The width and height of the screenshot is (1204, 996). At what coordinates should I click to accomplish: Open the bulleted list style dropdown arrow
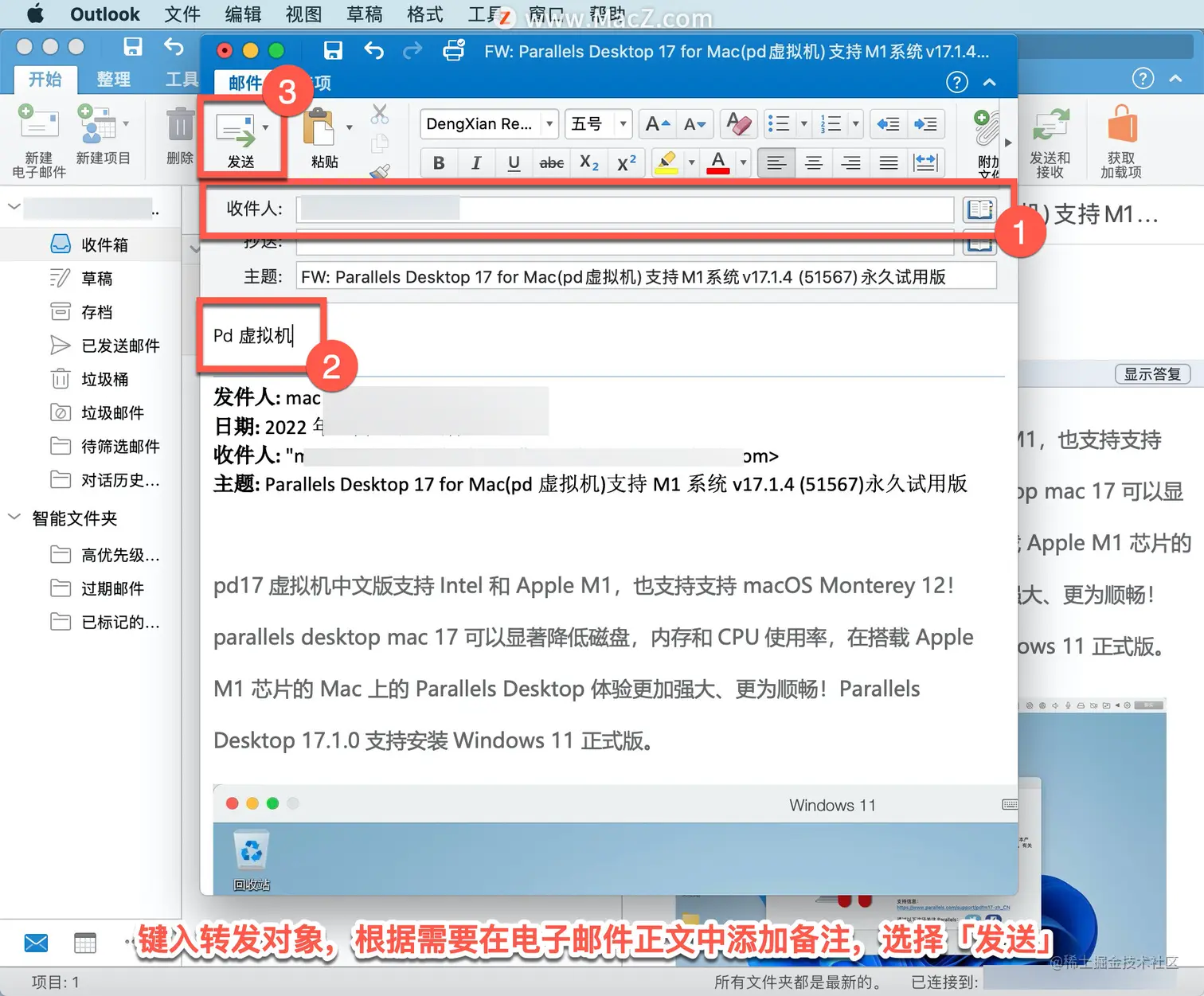(803, 123)
